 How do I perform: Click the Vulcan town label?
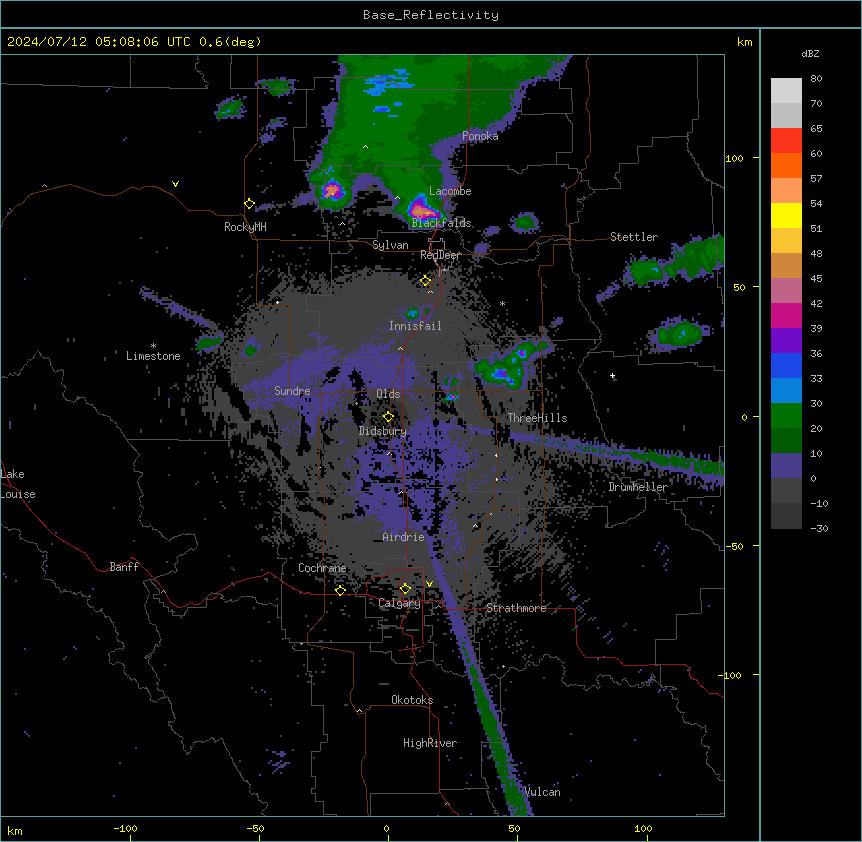tap(543, 792)
